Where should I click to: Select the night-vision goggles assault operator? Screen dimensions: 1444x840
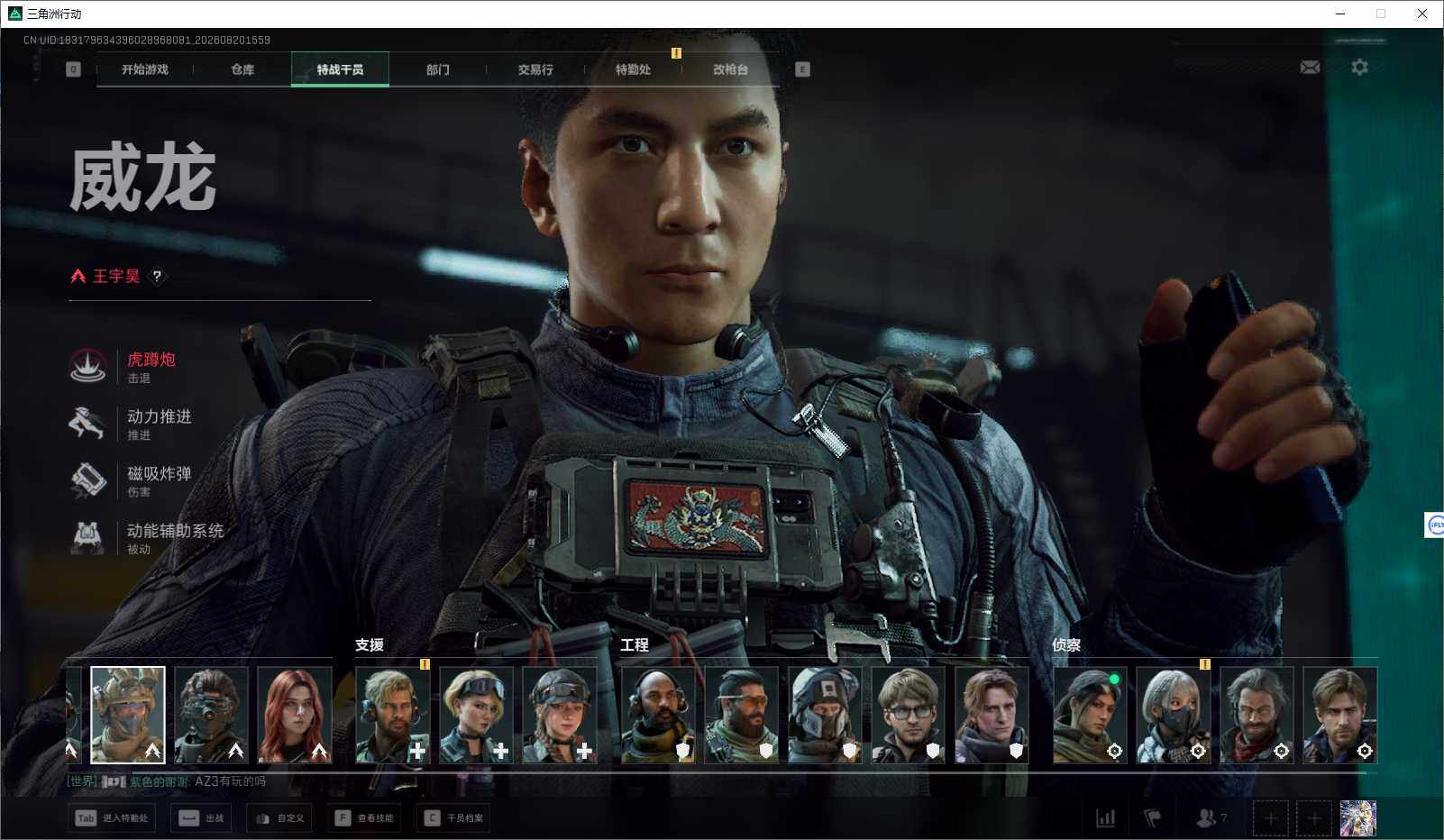[x=211, y=715]
